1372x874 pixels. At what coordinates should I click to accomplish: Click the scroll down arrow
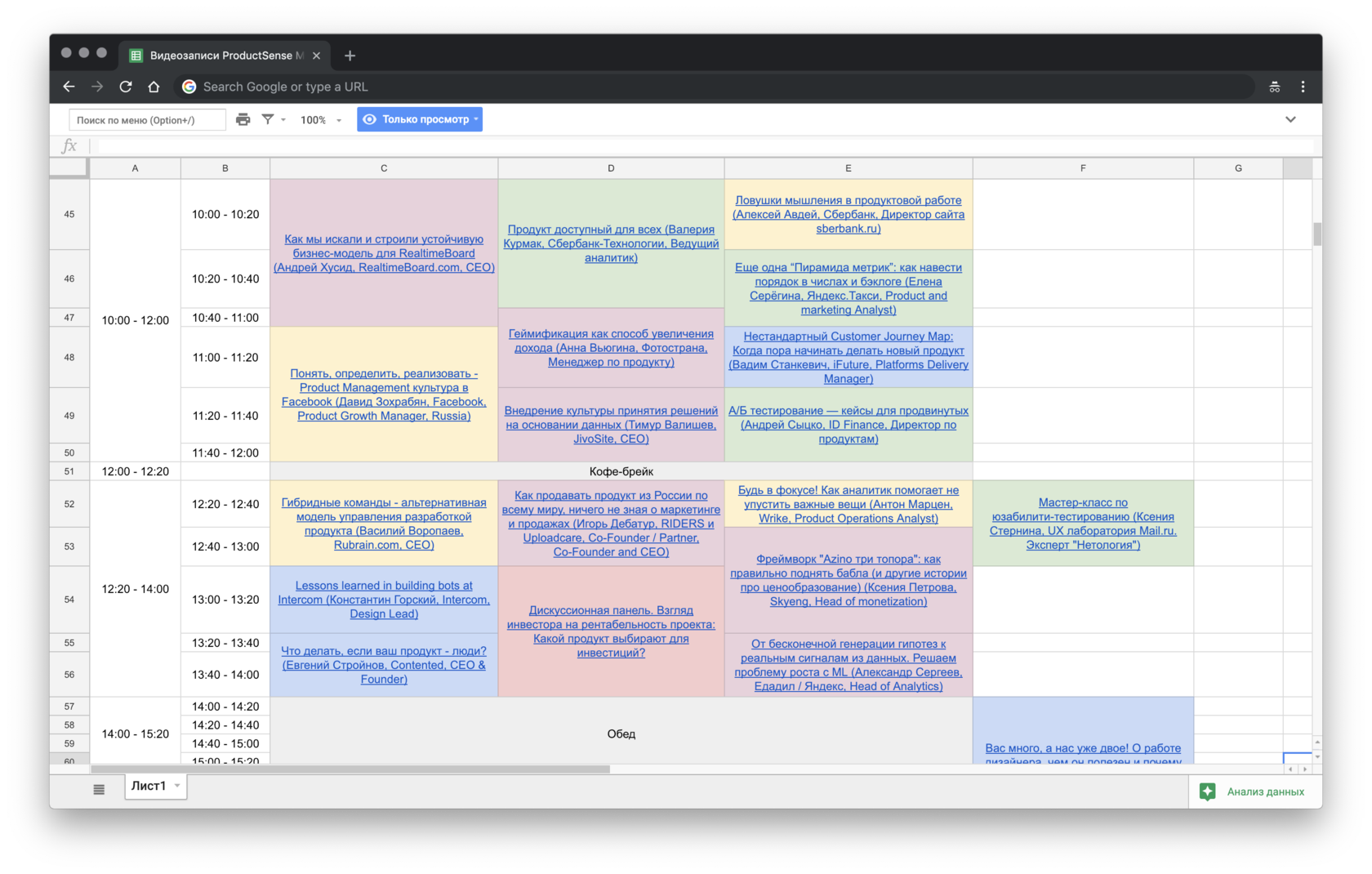(1317, 757)
